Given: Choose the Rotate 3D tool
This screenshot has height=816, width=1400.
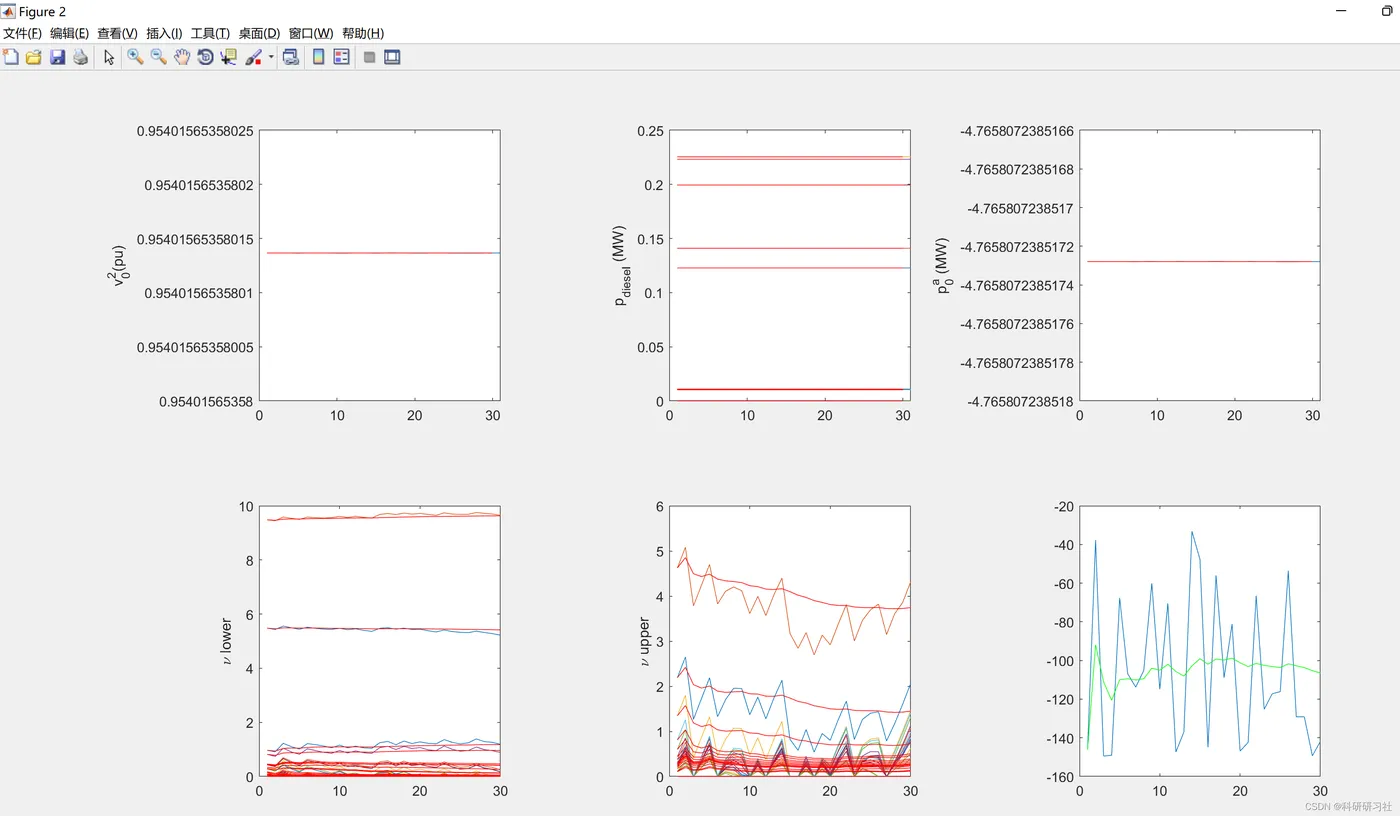Looking at the screenshot, I should tap(205, 57).
